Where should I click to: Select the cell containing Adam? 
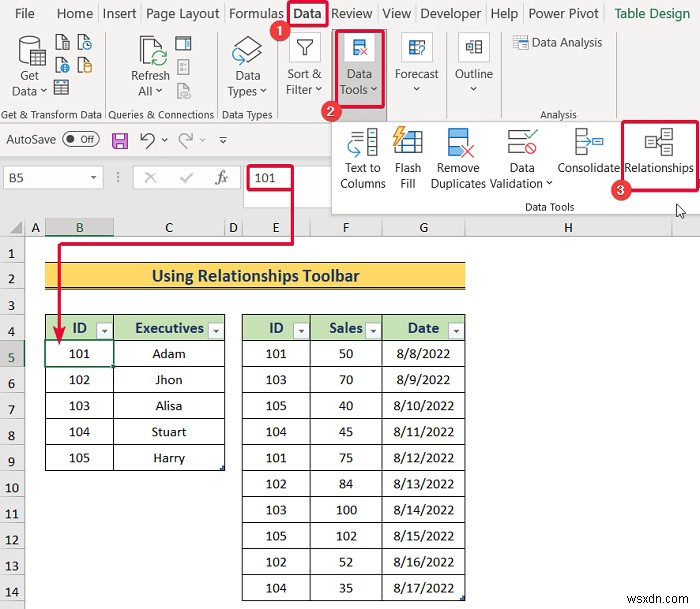pos(169,354)
